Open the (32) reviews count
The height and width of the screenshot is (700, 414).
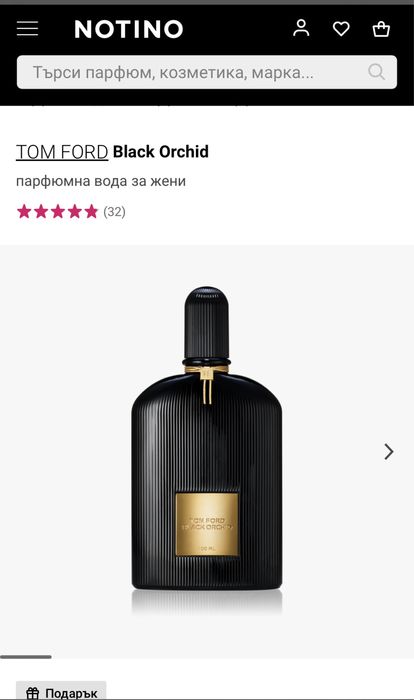tap(114, 212)
